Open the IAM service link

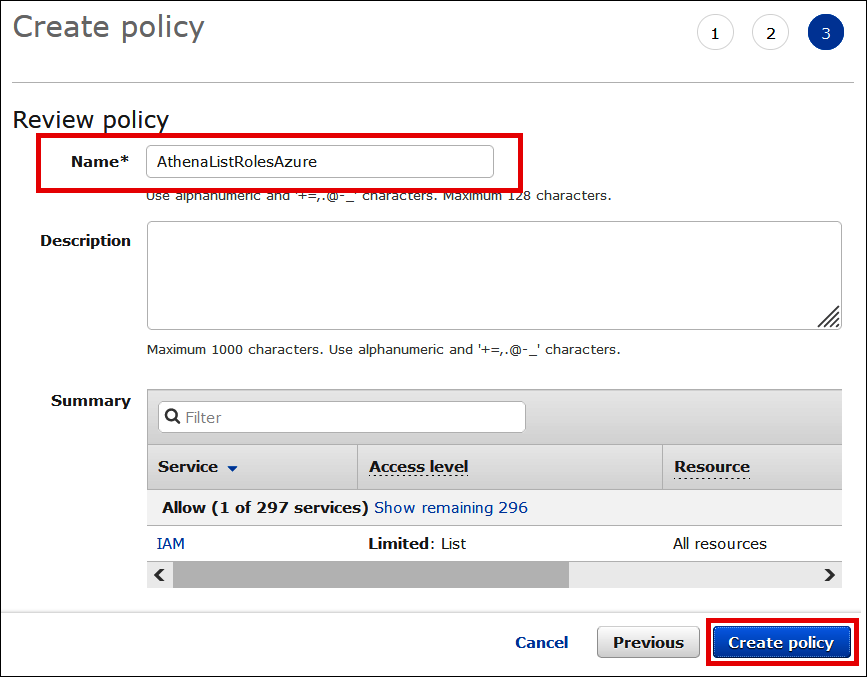coord(171,544)
